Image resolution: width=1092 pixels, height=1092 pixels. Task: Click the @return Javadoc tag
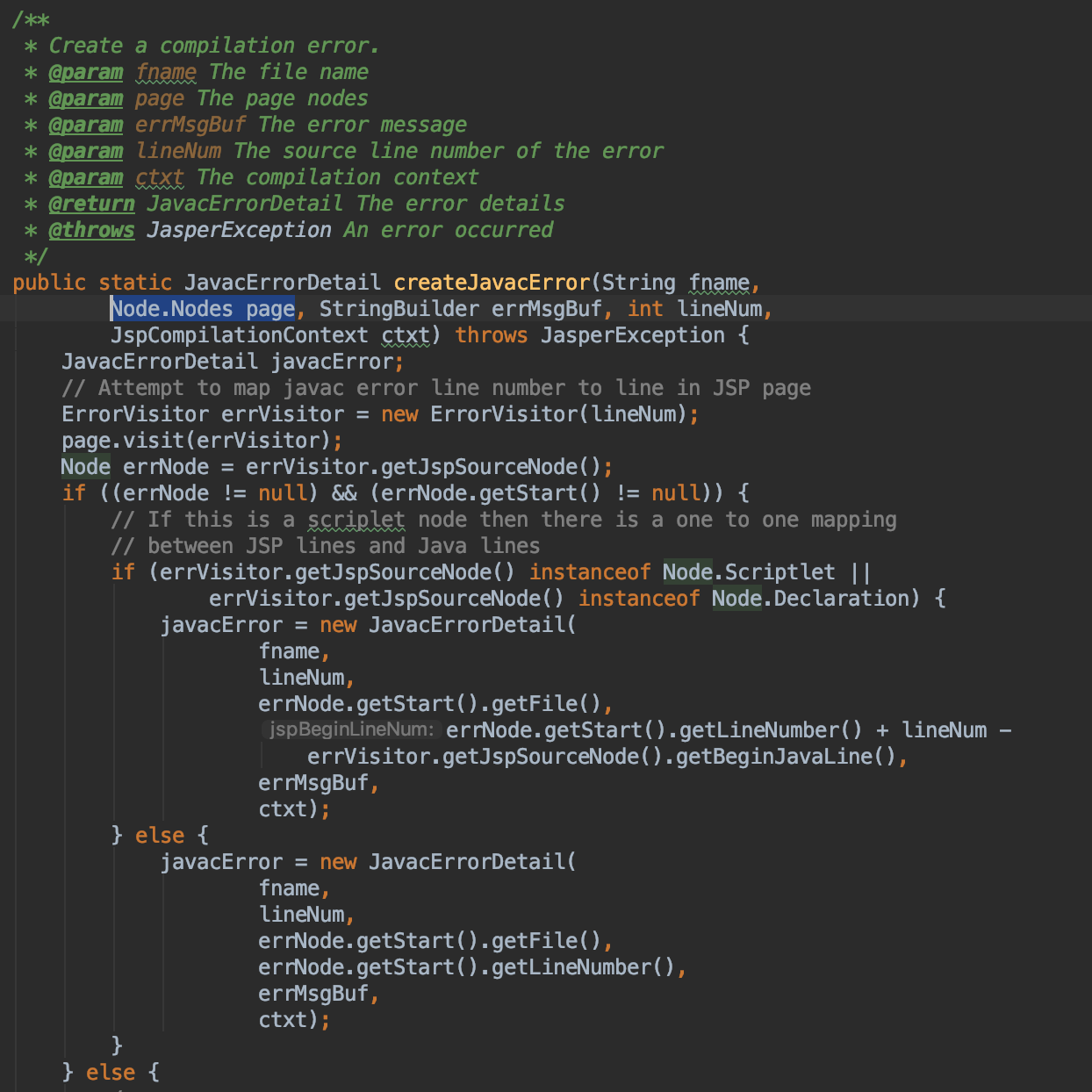click(x=91, y=204)
